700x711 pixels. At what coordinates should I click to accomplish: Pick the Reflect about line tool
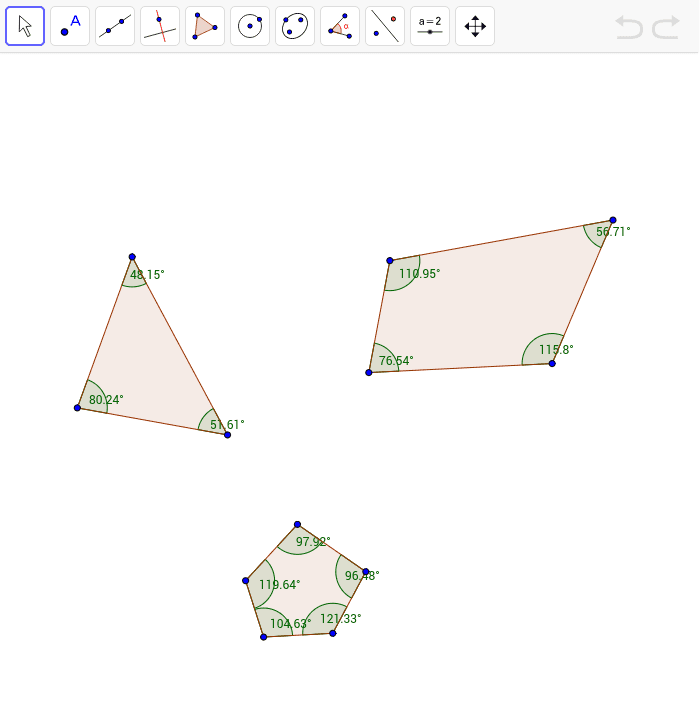pos(385,26)
